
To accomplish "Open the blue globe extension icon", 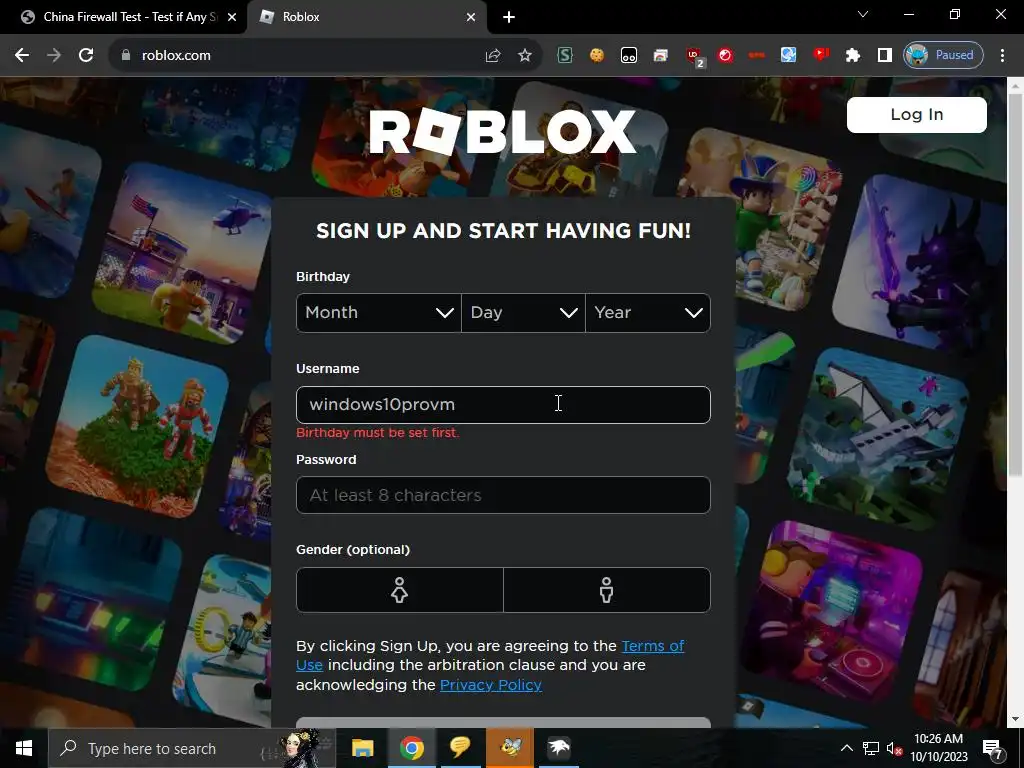I will 788,56.
